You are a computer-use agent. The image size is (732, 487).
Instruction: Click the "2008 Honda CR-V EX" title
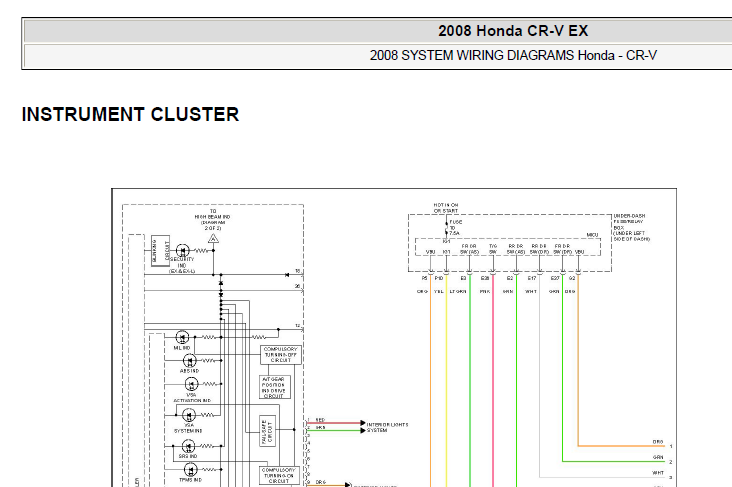pyautogui.click(x=513, y=31)
